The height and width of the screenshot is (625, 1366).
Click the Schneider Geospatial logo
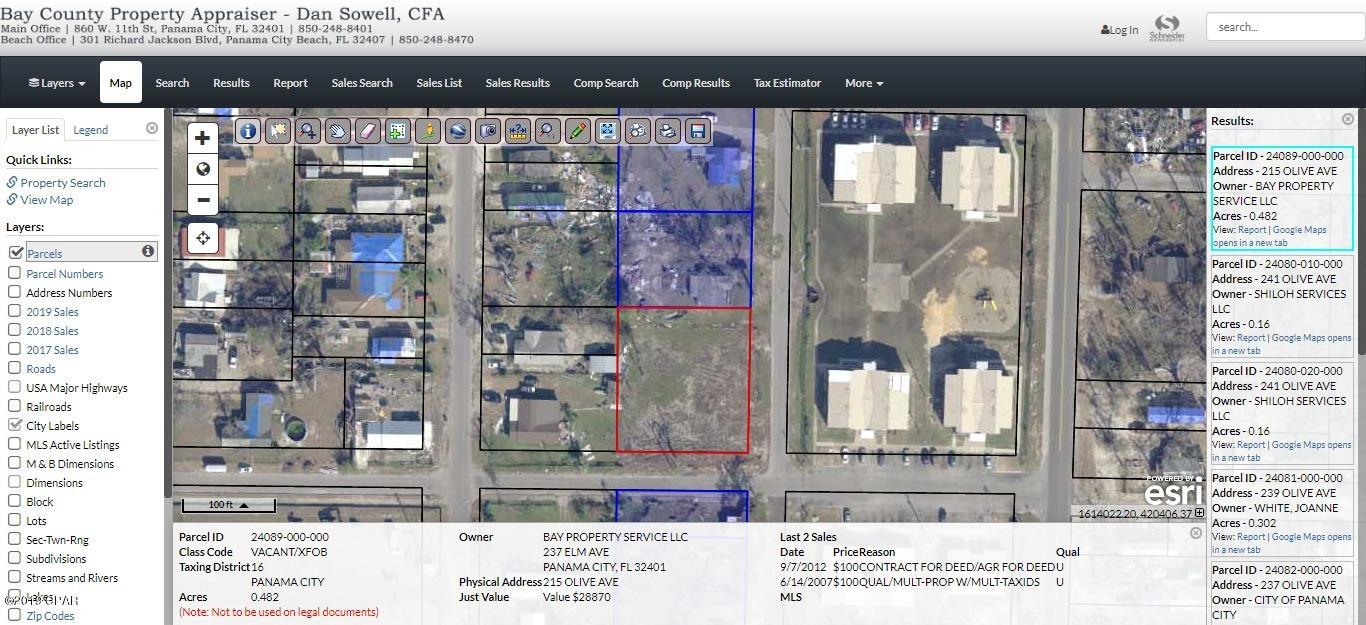(x=1167, y=28)
